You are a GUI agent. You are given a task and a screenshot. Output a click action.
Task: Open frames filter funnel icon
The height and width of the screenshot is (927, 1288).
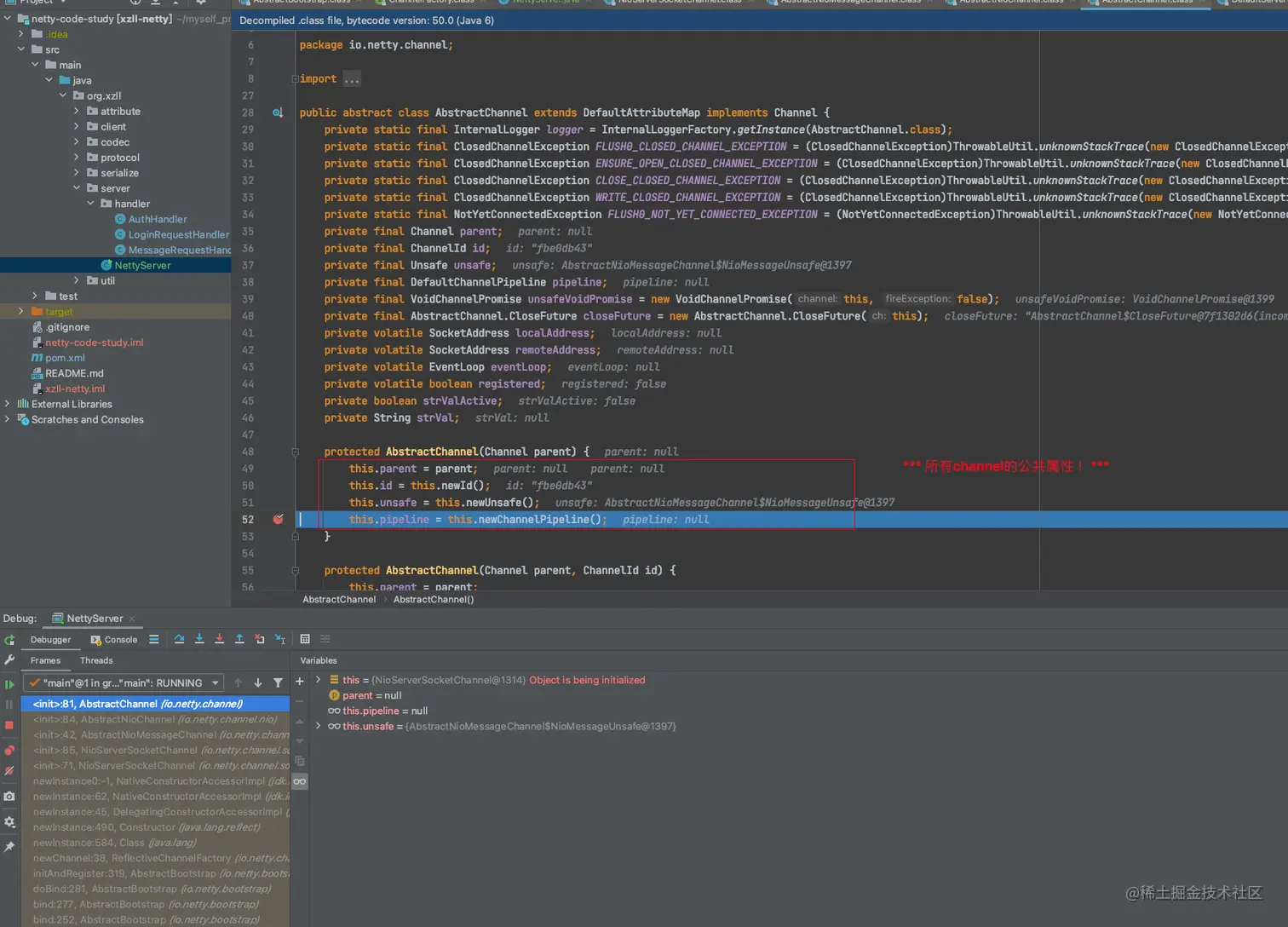coord(278,682)
